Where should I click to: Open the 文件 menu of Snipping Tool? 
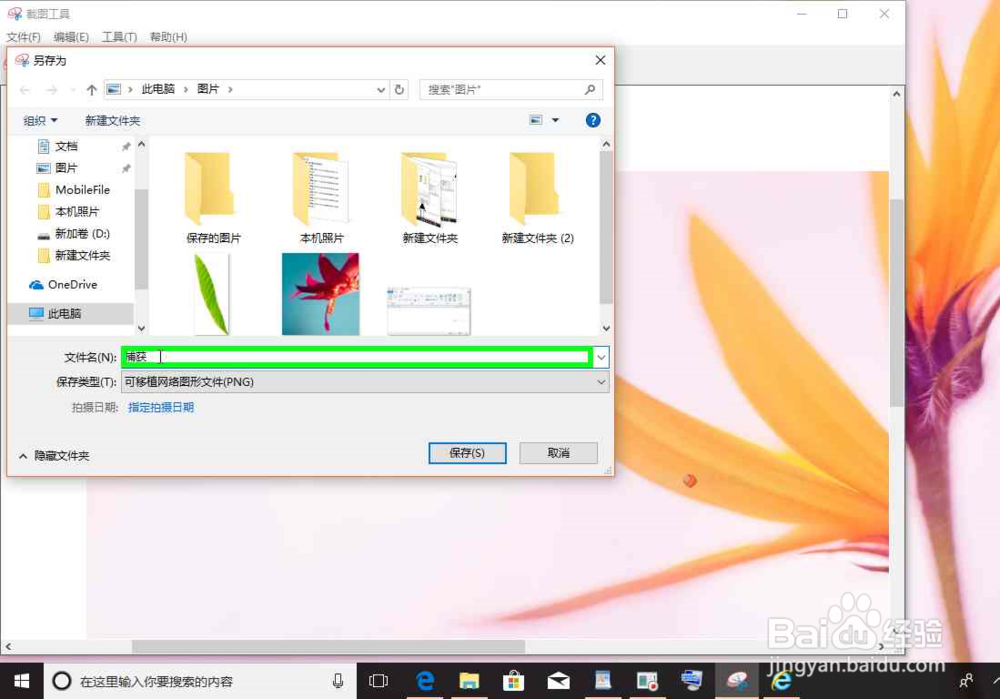click(x=22, y=36)
